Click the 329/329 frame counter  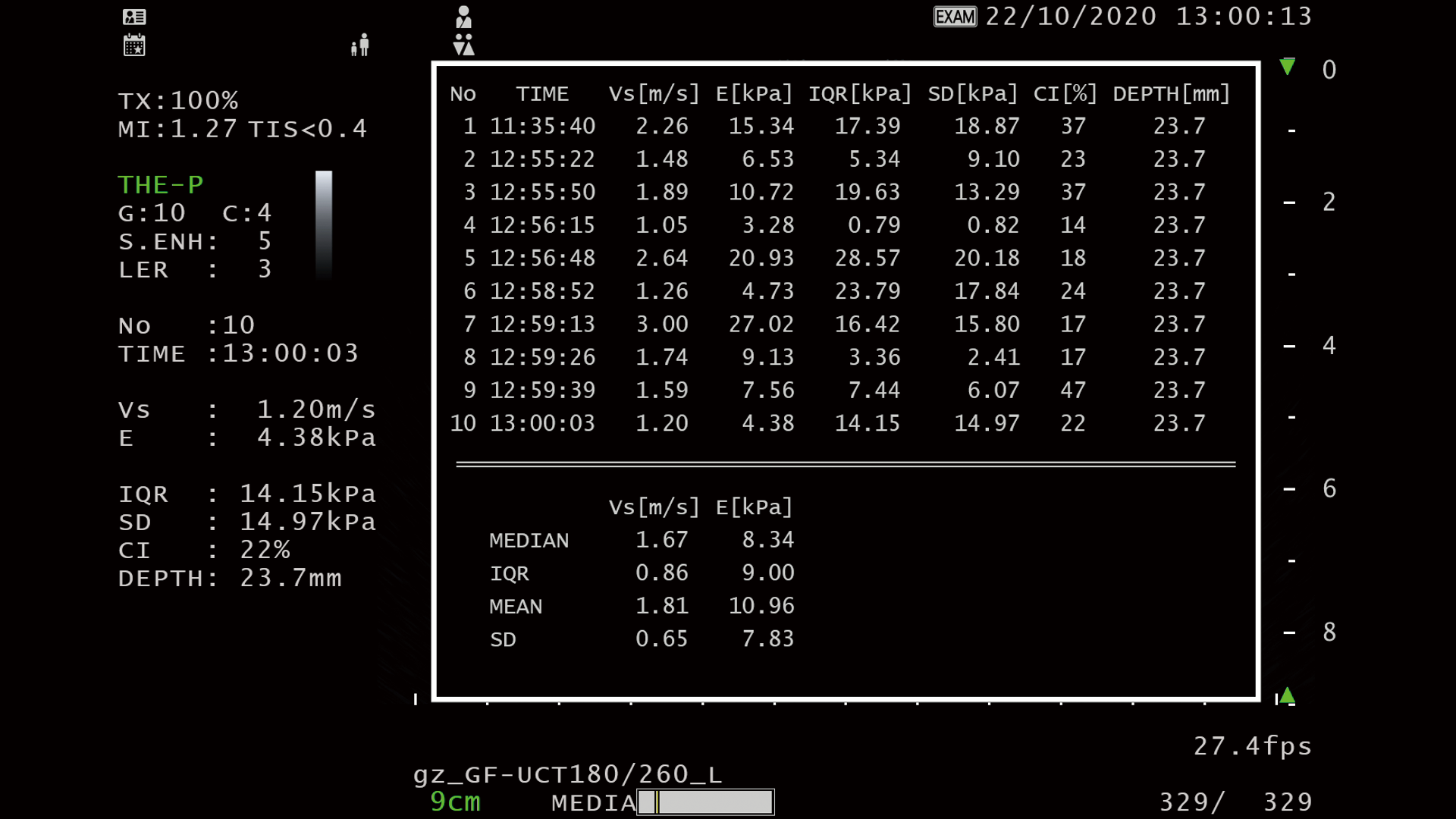[x=1236, y=802]
